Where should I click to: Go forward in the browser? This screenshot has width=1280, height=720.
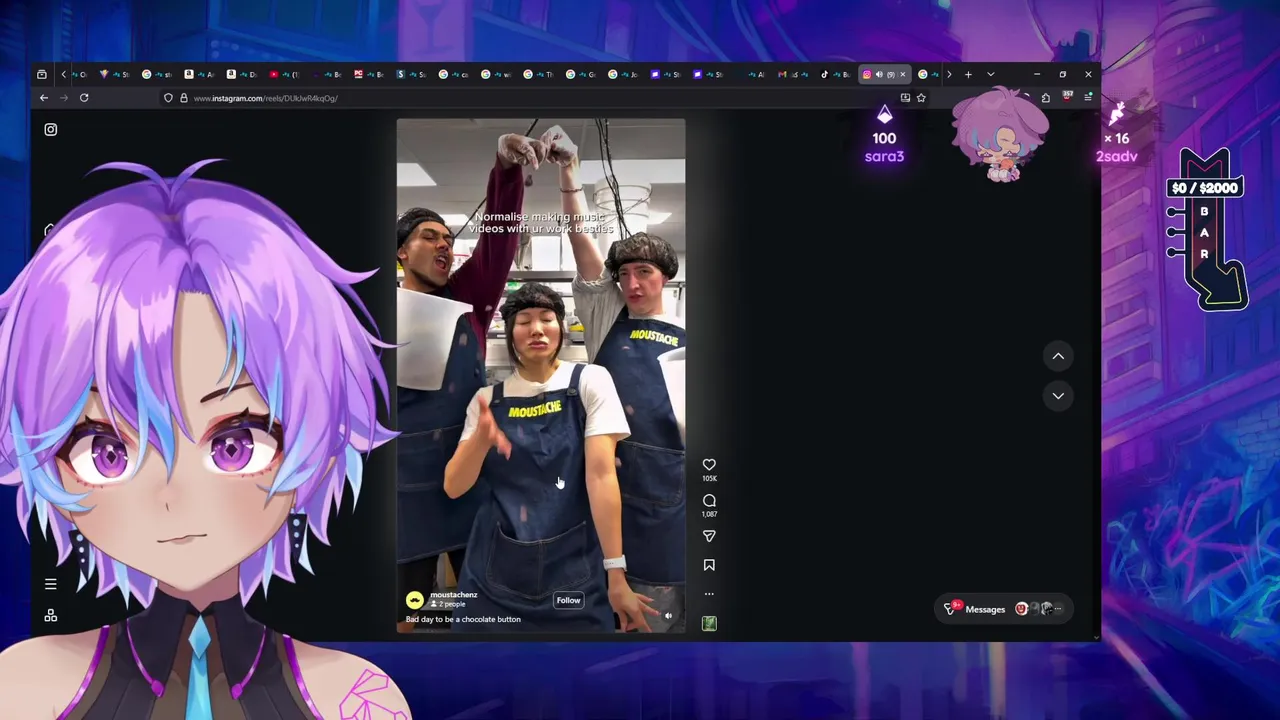click(x=64, y=98)
